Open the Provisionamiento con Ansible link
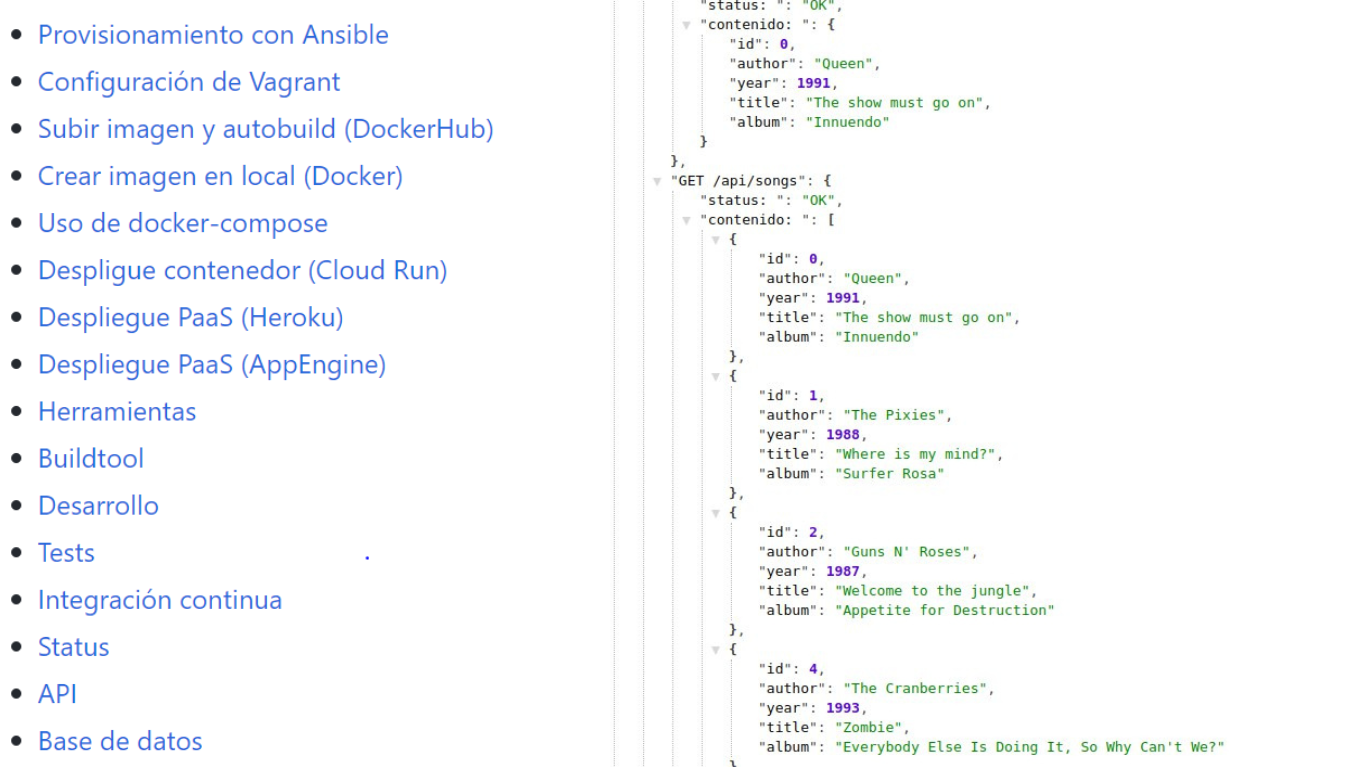This screenshot has height=767, width=1366. [x=213, y=35]
